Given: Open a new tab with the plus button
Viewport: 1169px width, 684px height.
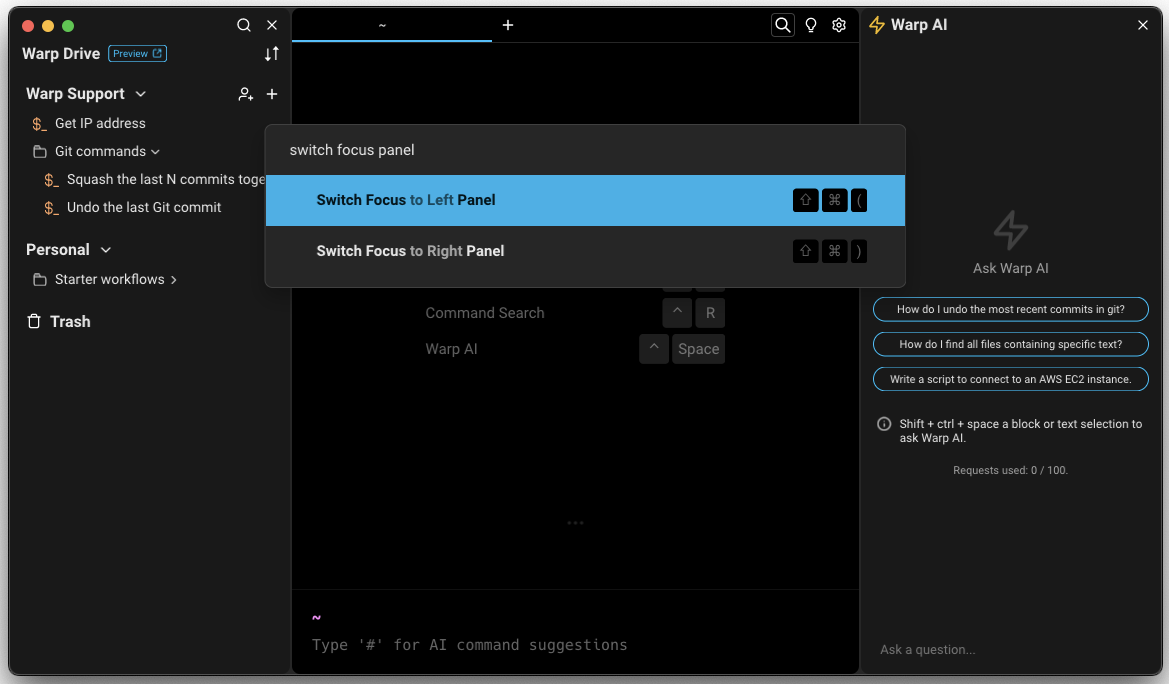Looking at the screenshot, I should pyautogui.click(x=508, y=25).
